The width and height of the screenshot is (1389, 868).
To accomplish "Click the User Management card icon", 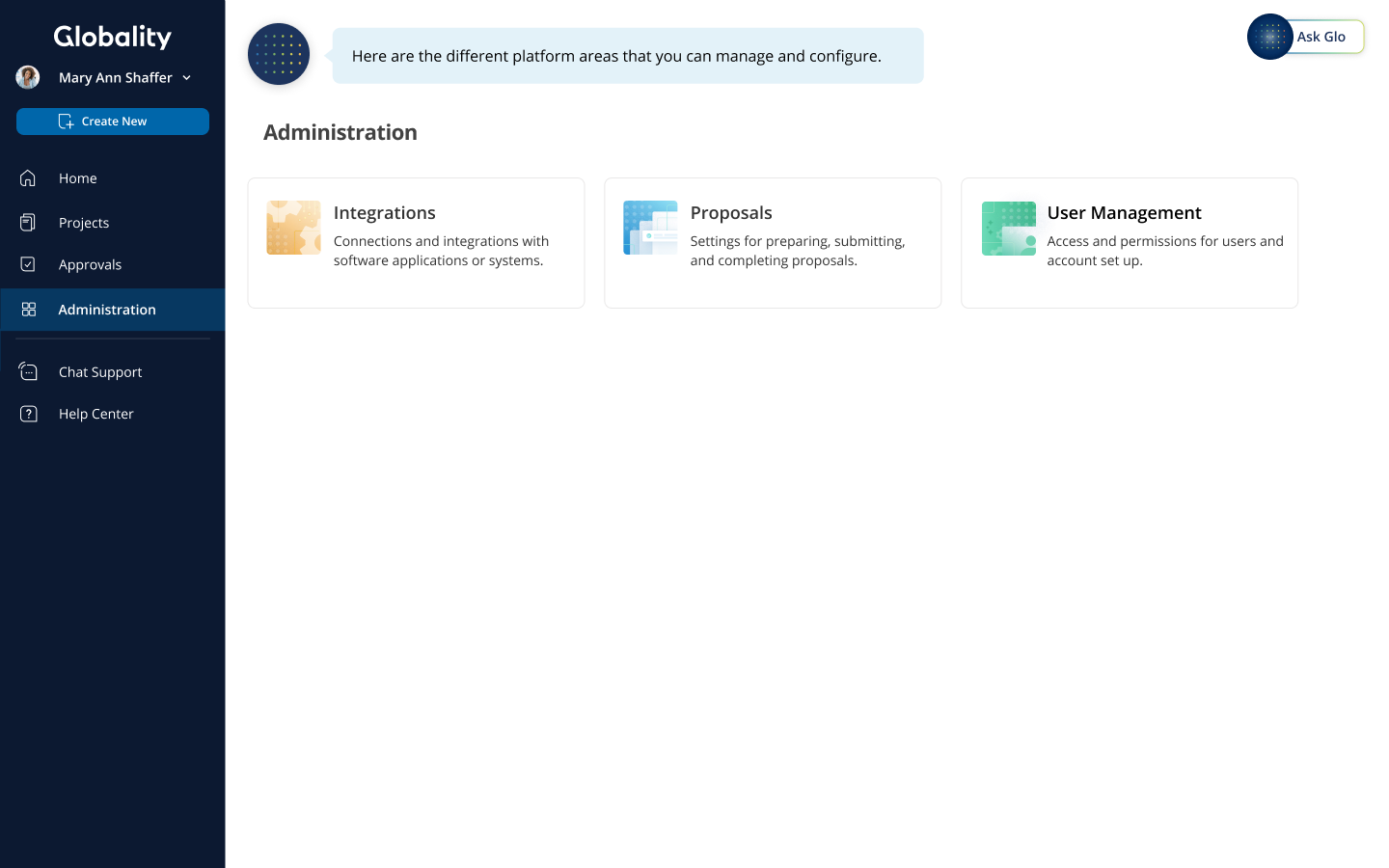I will coord(1008,229).
